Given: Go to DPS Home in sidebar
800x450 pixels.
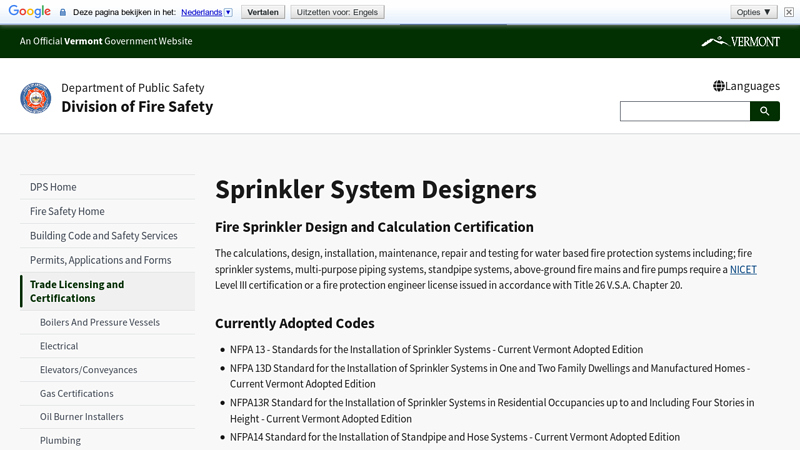Looking at the screenshot, I should pos(108,187).
